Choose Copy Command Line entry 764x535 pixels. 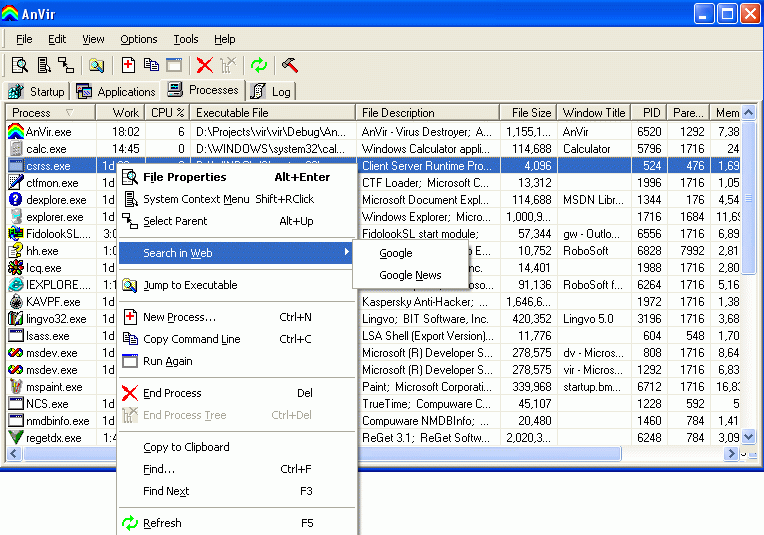point(237,339)
